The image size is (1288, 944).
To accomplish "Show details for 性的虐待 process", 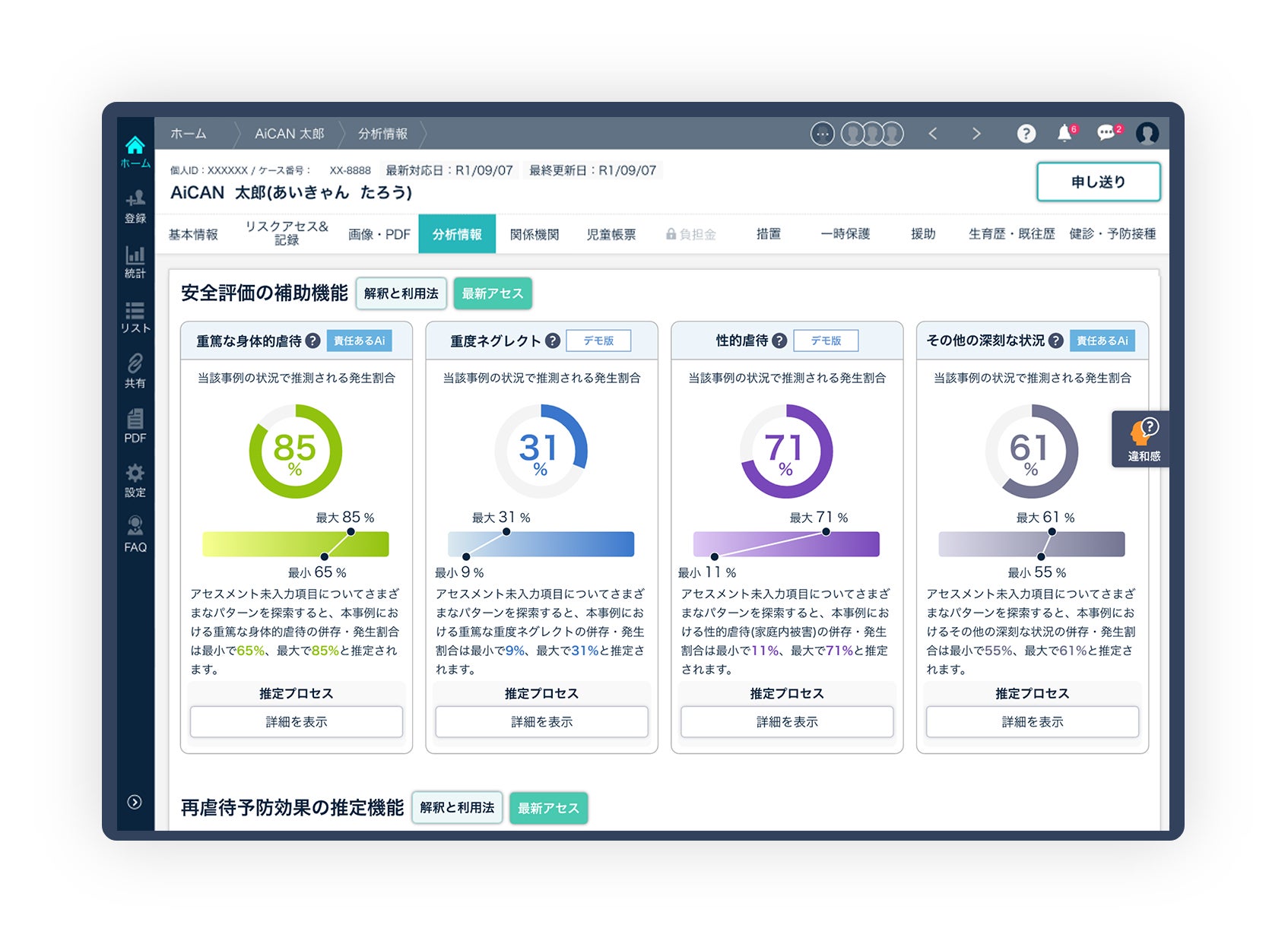I will 788,722.
